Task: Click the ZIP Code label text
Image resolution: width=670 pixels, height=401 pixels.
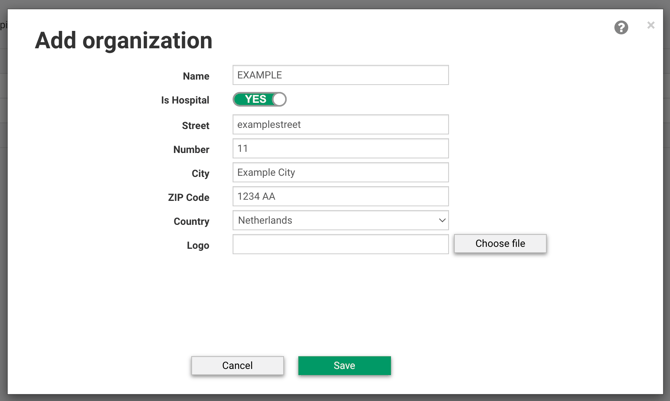Action: pyautogui.click(x=188, y=198)
